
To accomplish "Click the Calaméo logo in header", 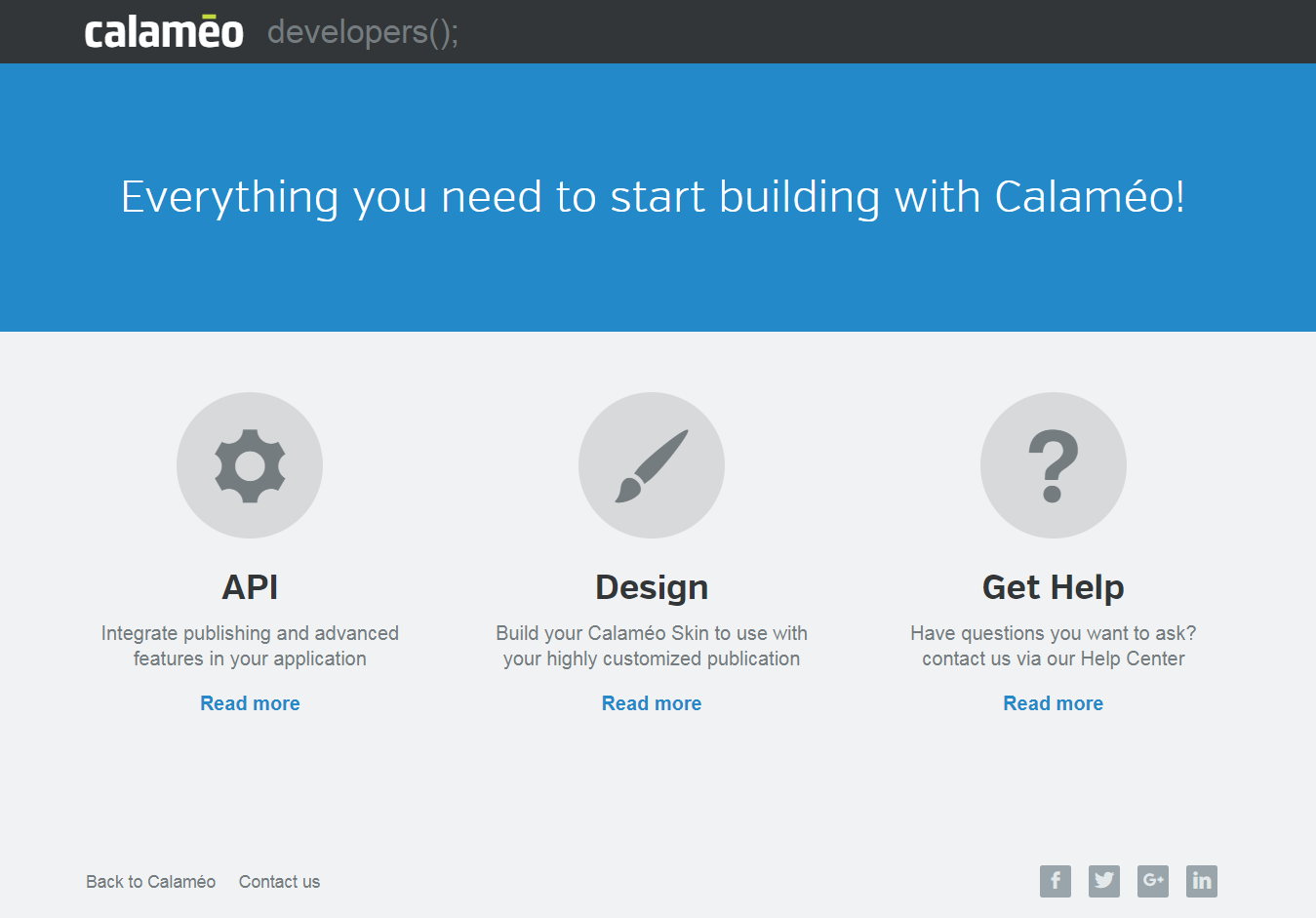I will point(164,31).
